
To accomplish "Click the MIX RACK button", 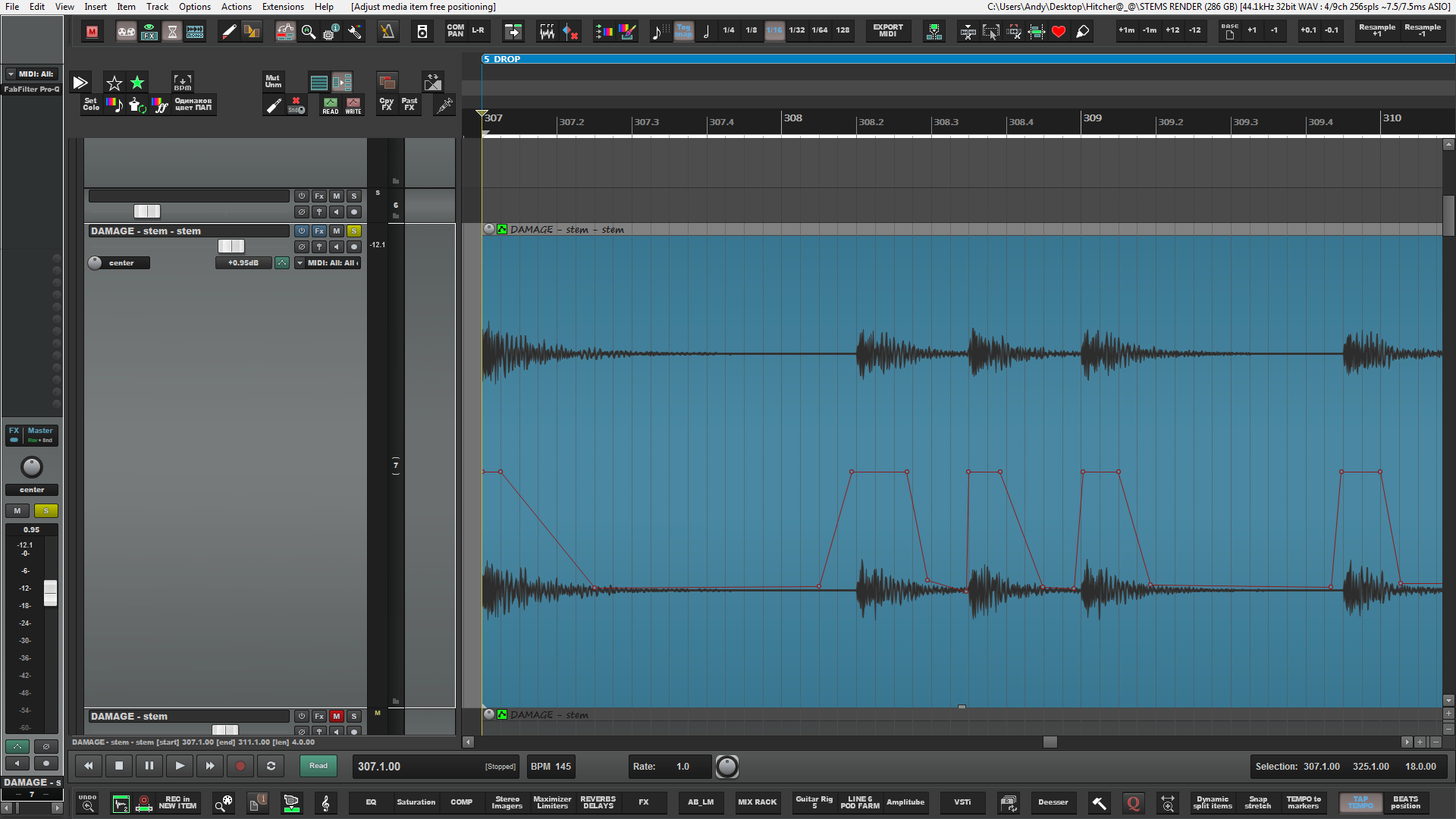I will [x=757, y=802].
